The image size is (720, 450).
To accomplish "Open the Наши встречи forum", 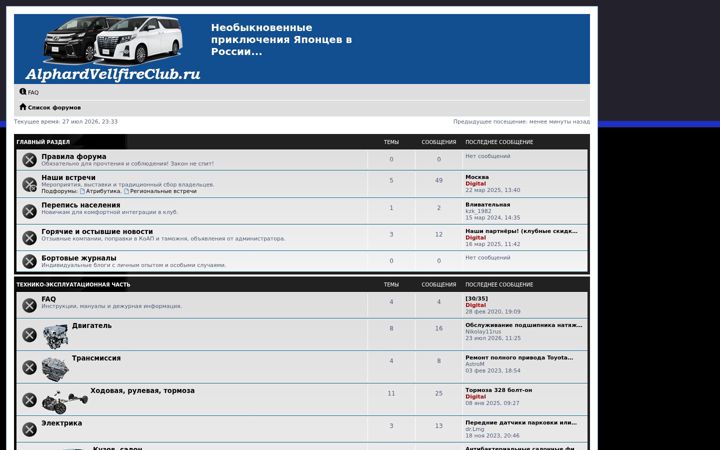I will pyautogui.click(x=68, y=178).
